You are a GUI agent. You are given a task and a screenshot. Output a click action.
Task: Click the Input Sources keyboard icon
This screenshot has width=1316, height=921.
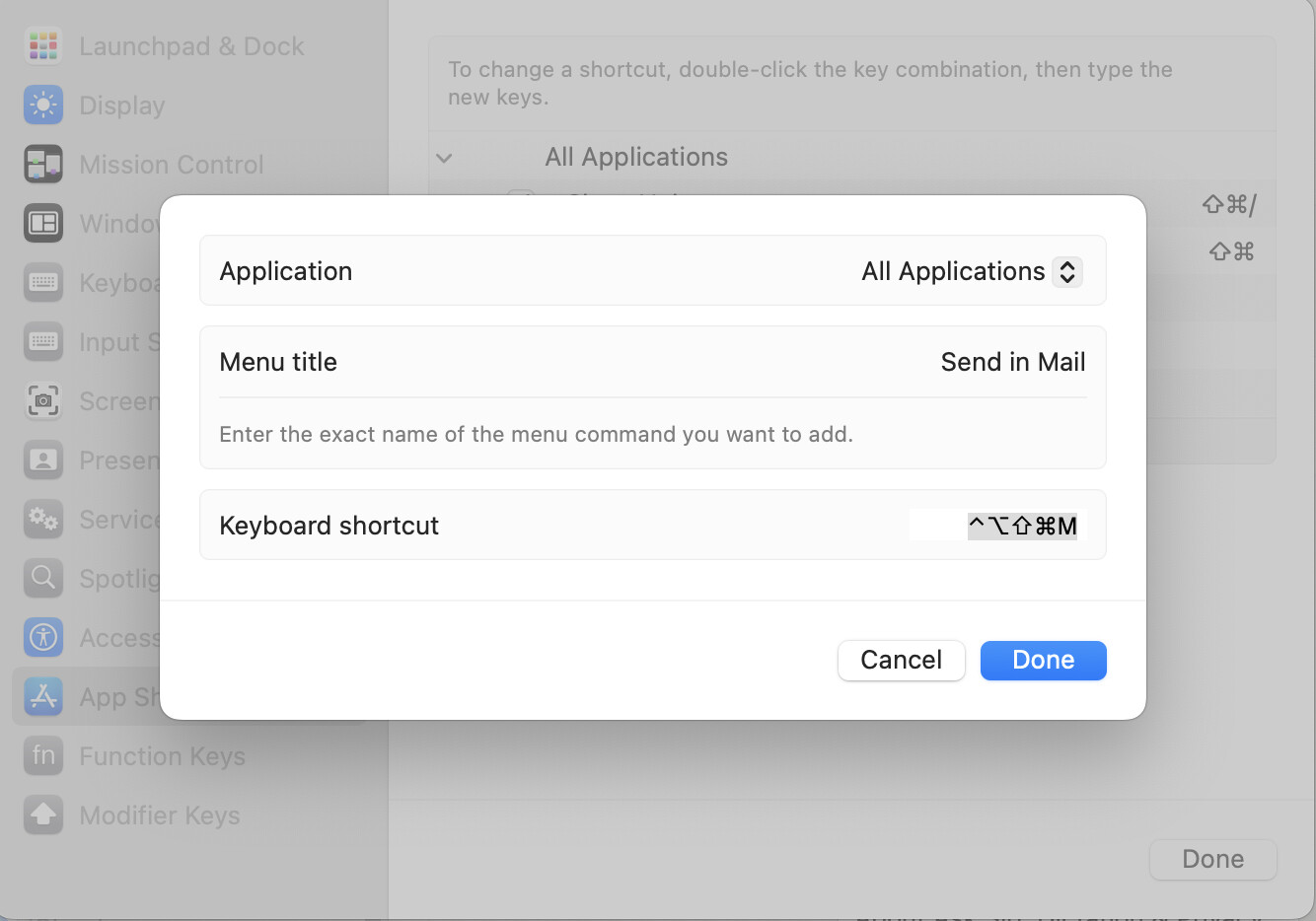(43, 342)
